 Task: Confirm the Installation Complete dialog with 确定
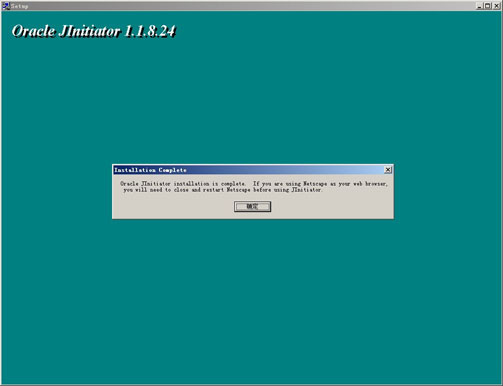click(x=252, y=206)
